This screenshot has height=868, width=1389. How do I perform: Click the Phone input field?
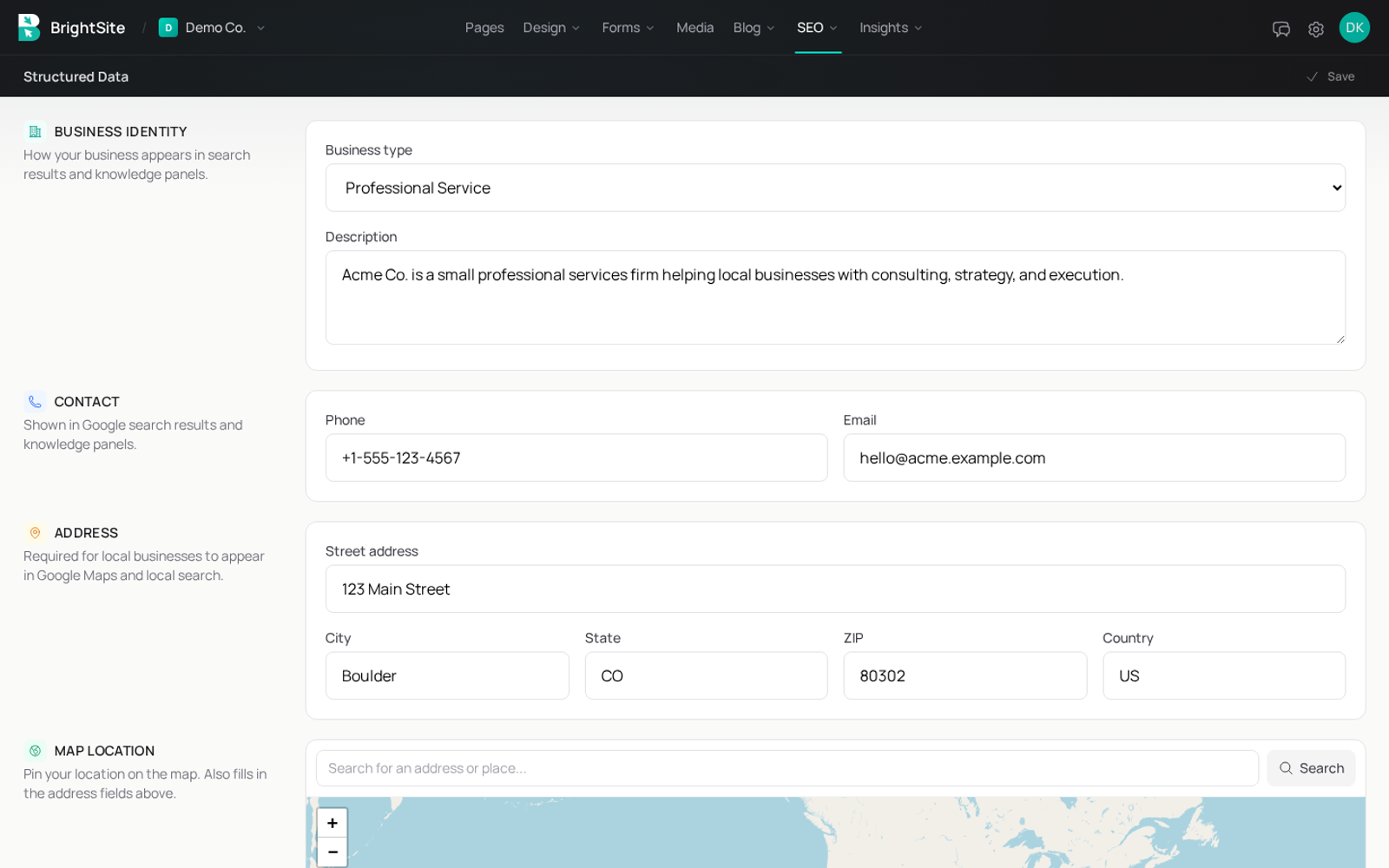coord(576,457)
